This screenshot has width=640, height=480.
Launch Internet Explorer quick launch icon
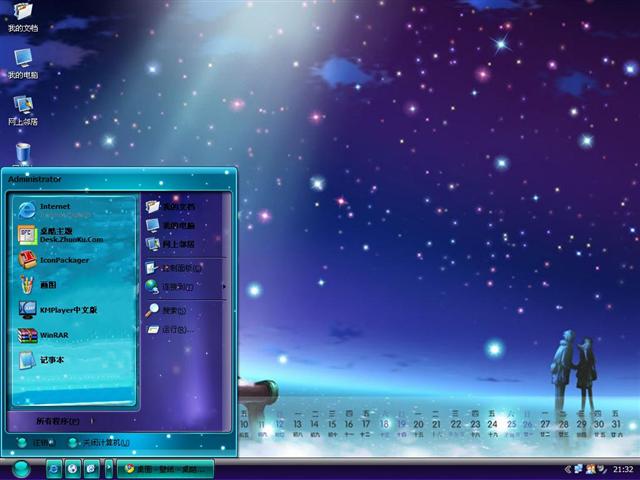[53, 469]
